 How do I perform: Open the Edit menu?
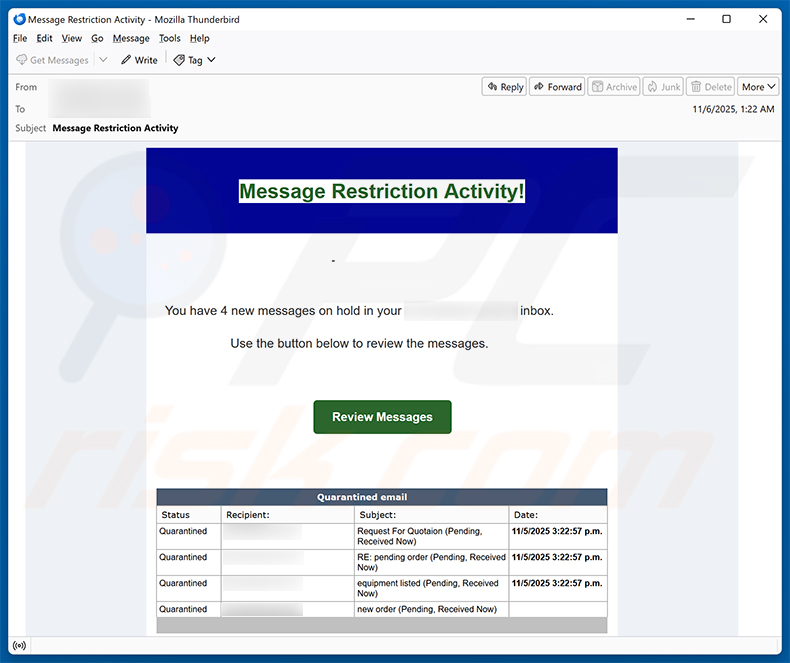point(44,38)
